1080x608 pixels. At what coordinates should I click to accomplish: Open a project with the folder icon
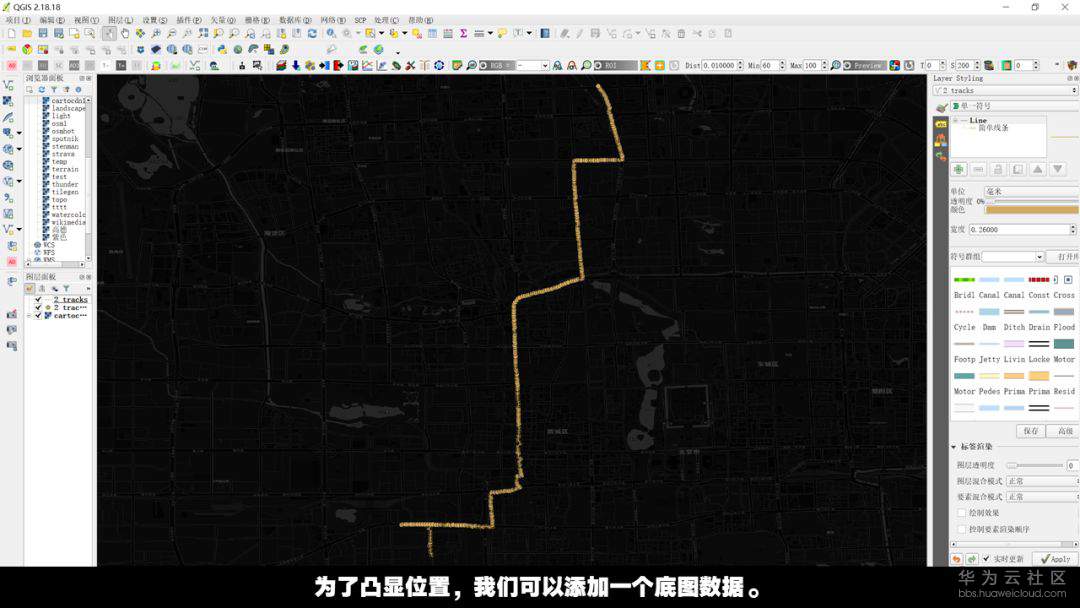click(x=27, y=33)
